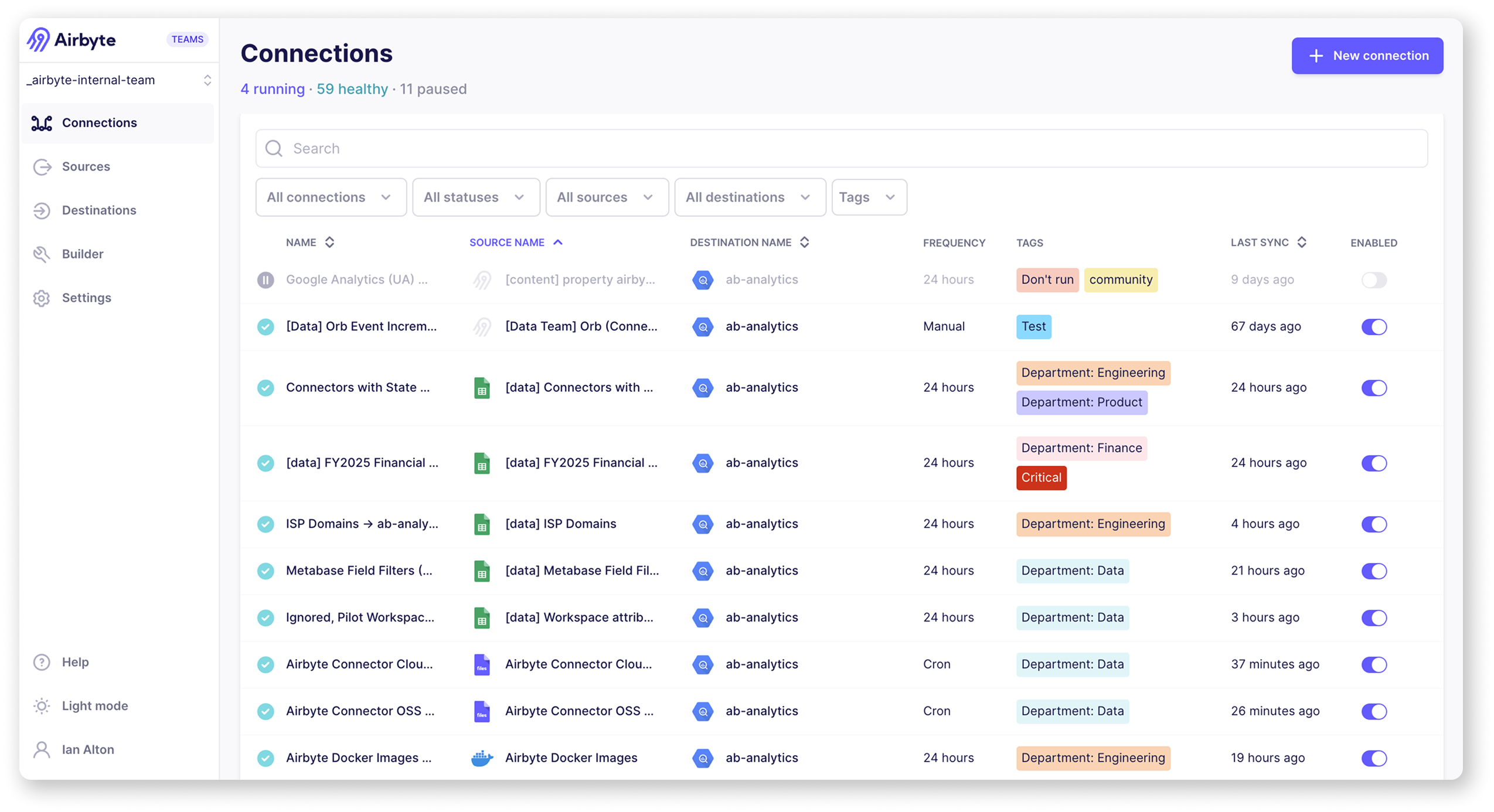Viewport: 1494px width, 812px height.
Task: Open the Sources panel icon
Action: tap(42, 167)
